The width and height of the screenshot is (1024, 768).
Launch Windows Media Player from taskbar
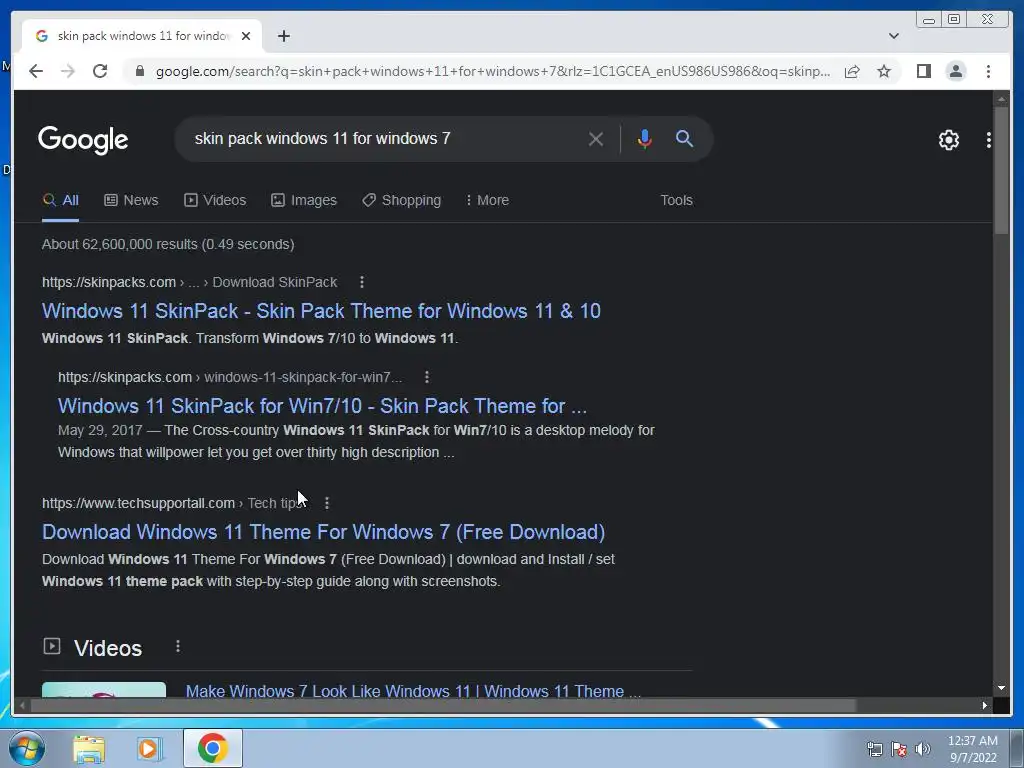150,748
